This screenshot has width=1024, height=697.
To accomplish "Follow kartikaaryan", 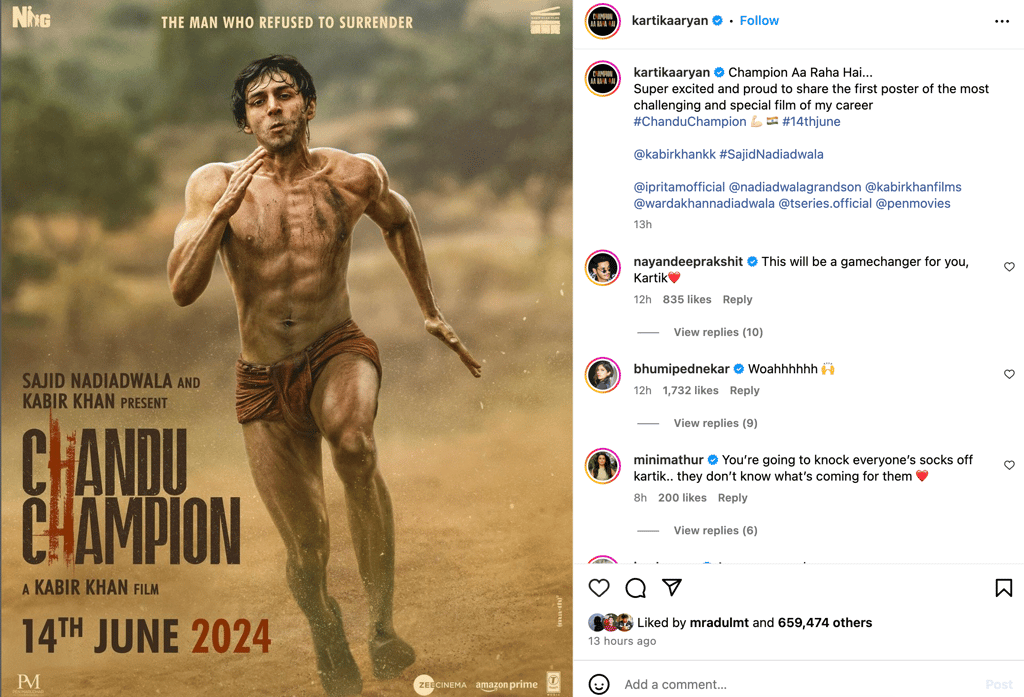I will click(759, 20).
